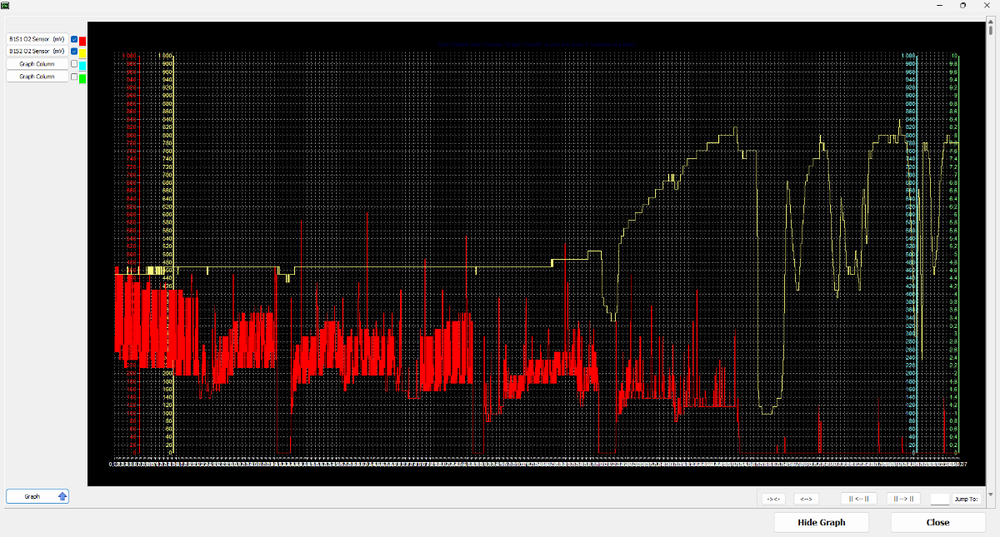Uncheck the B1S2 O2 Sensor checkbox
The height and width of the screenshot is (537, 1000).
[74, 52]
